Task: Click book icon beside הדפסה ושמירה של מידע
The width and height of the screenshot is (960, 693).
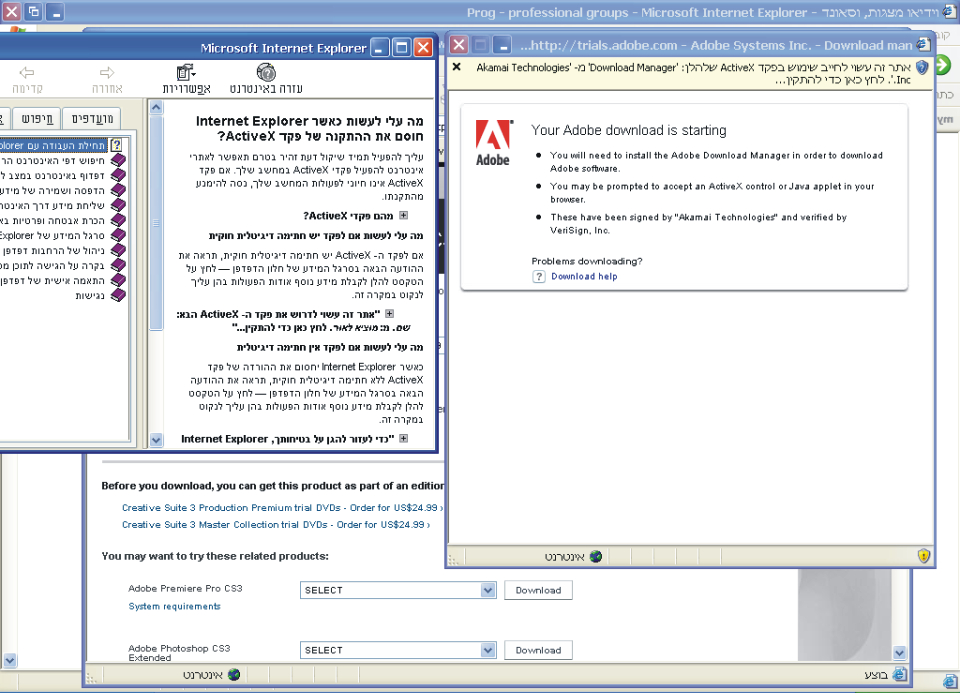Action: pyautogui.click(x=118, y=190)
